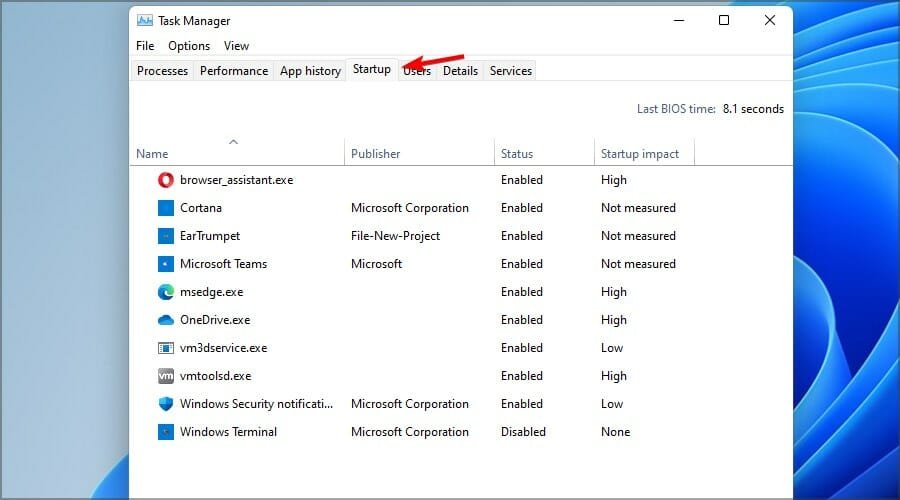The width and height of the screenshot is (900, 500).
Task: Select the msedge.exe entry name
Action: [x=211, y=292]
